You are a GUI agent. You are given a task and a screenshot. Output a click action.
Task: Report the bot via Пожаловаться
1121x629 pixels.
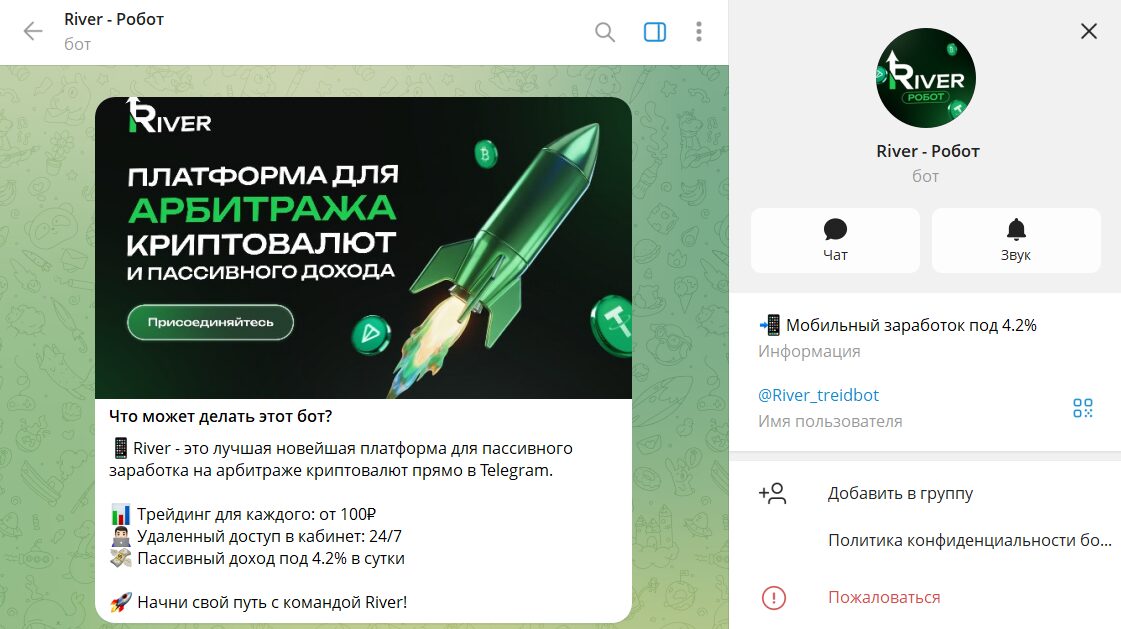click(884, 598)
